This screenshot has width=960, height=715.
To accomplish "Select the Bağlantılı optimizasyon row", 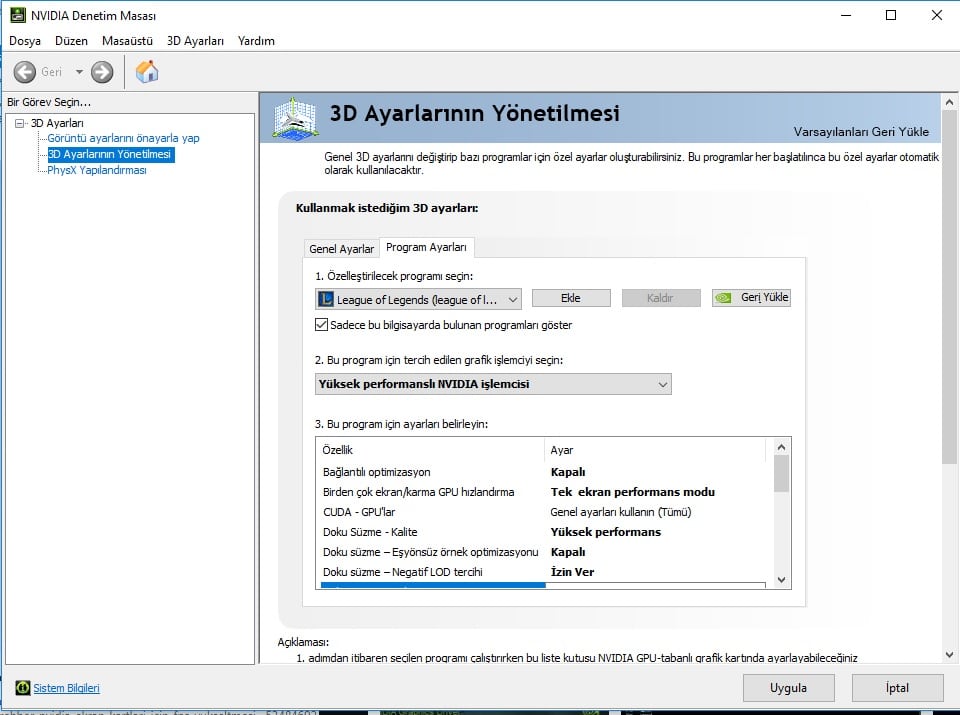I will [544, 472].
